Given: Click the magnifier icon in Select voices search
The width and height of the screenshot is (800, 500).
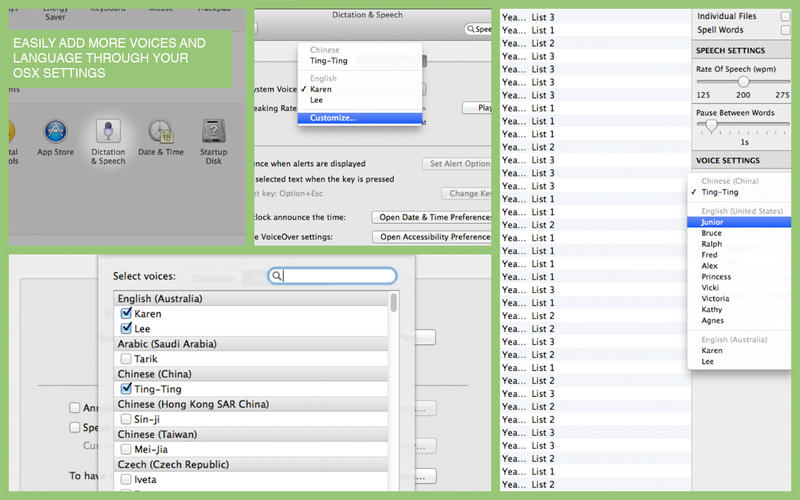Looking at the screenshot, I should coord(276,276).
